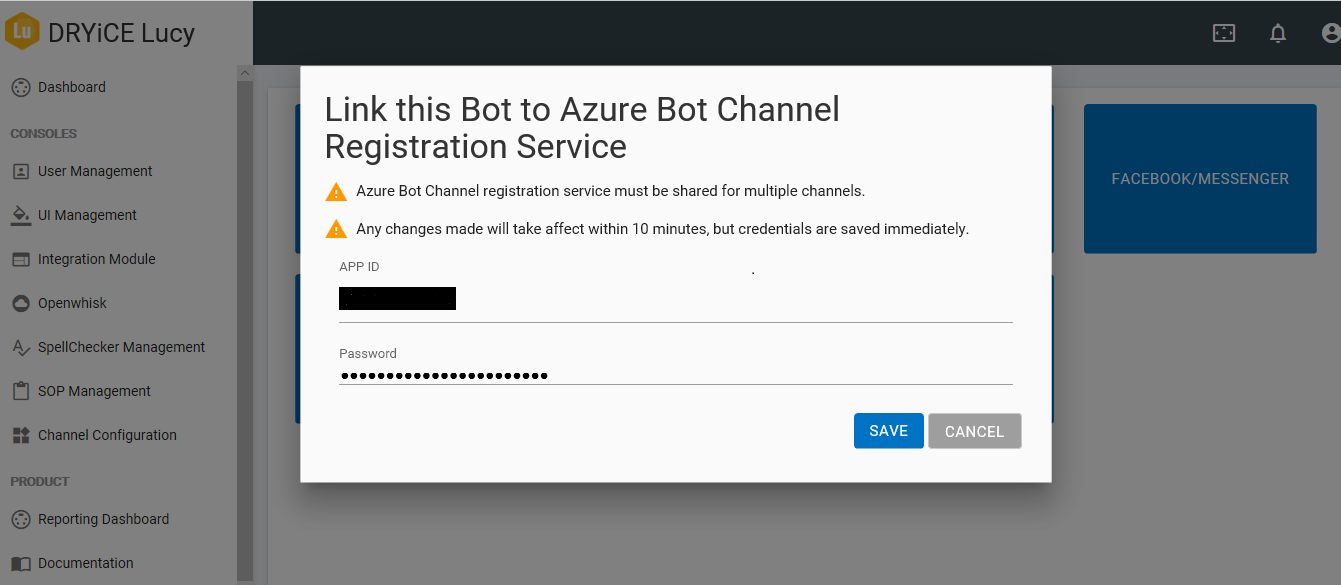Open the Channel Configuration menu item
This screenshot has width=1341, height=585.
click(107, 435)
